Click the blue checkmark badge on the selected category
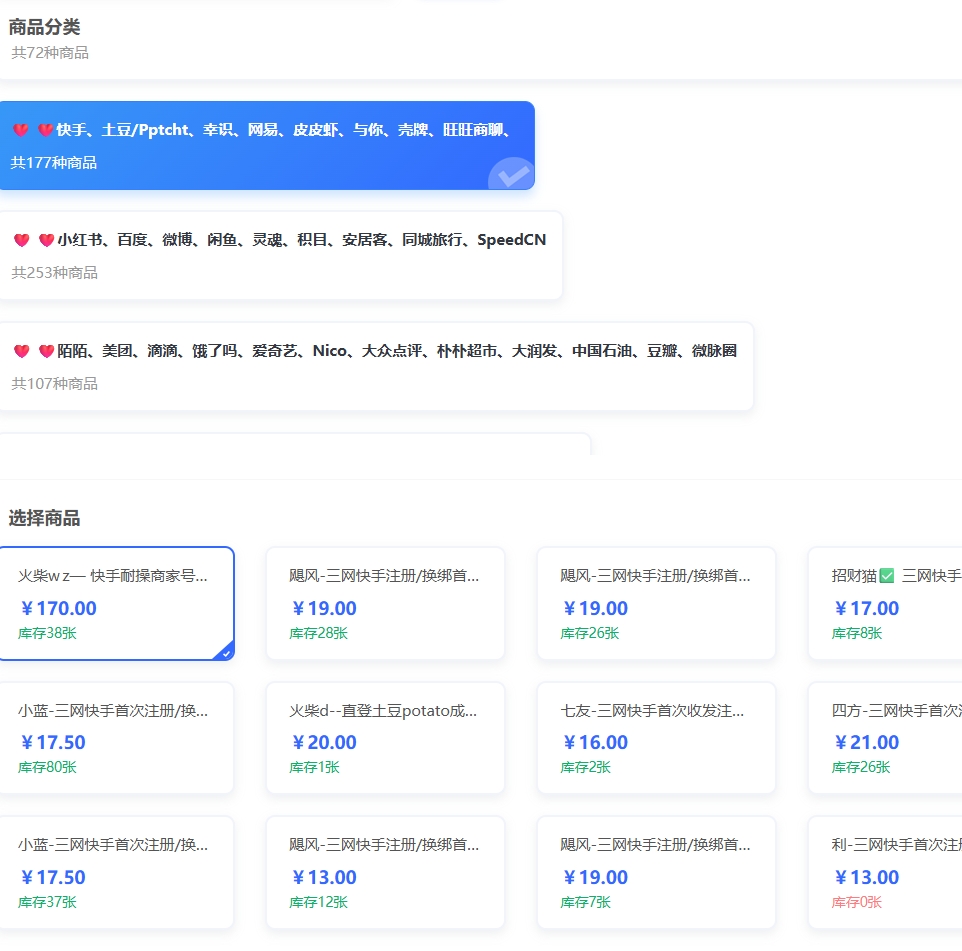962x951 pixels. [513, 175]
